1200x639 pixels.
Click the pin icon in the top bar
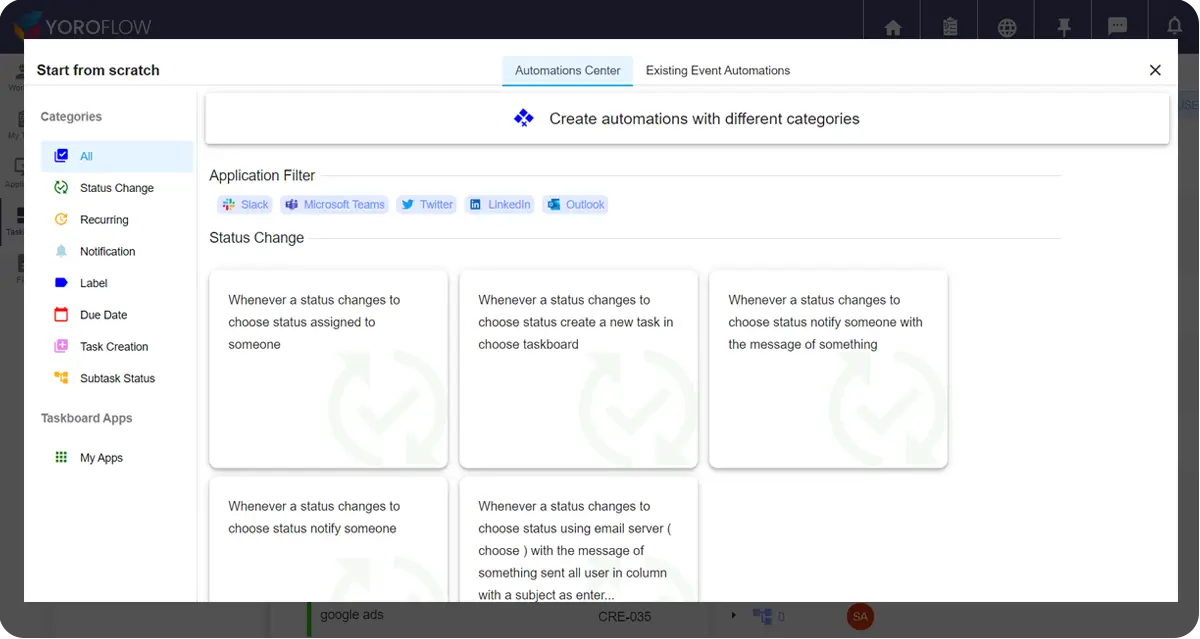pos(1063,24)
